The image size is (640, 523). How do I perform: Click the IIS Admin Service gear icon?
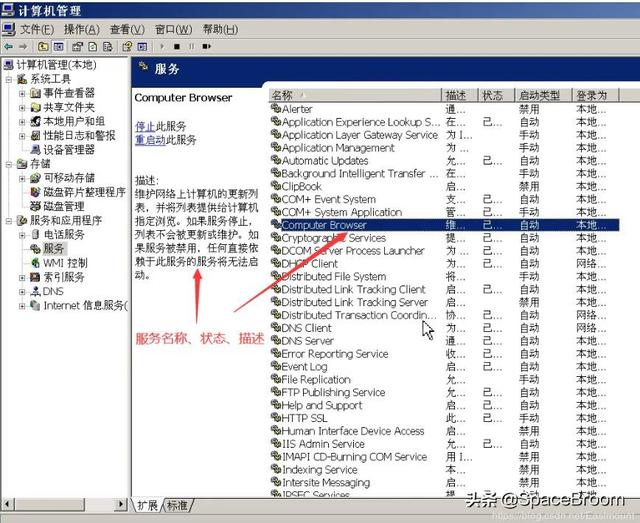tap(276, 443)
